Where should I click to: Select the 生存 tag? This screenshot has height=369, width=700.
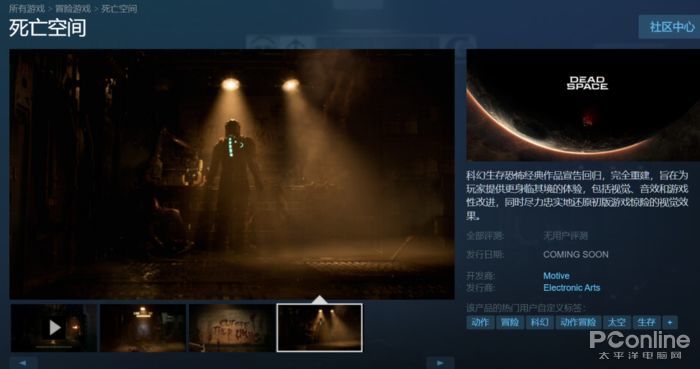[646, 322]
